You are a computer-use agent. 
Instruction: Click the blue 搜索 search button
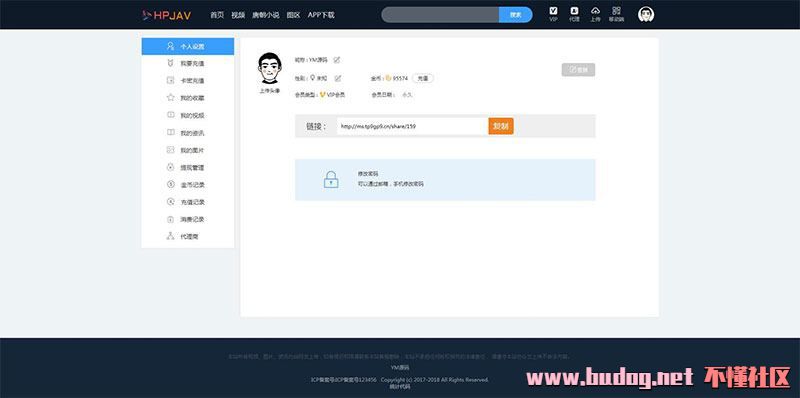click(515, 15)
